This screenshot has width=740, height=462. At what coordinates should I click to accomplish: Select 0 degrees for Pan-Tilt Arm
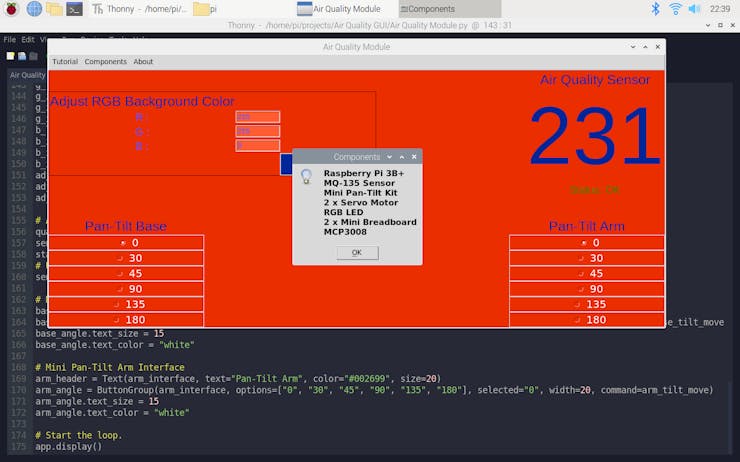pos(587,243)
